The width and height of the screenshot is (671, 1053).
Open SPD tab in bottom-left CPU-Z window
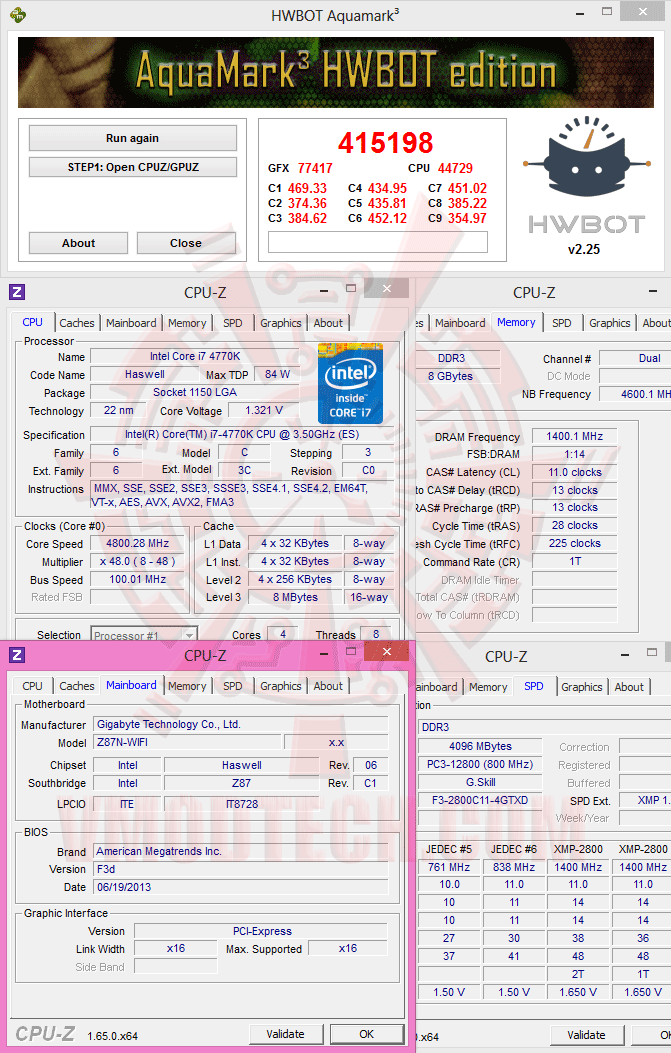233,686
